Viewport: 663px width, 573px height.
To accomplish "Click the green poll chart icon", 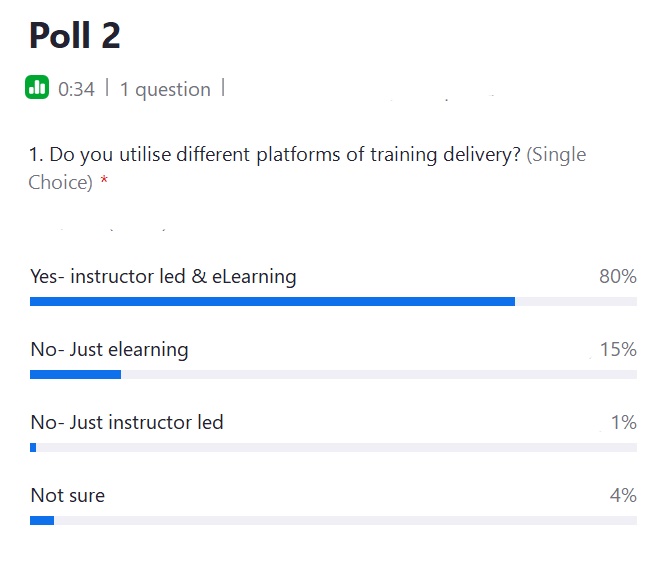I will pyautogui.click(x=37, y=87).
